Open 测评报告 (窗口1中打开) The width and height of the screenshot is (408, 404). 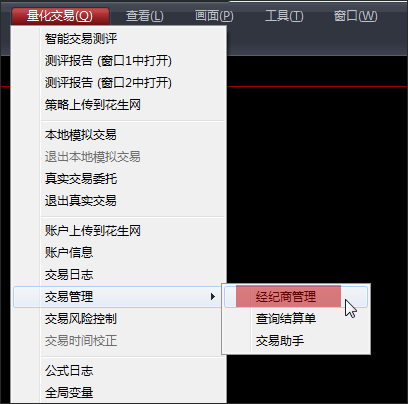[119, 61]
